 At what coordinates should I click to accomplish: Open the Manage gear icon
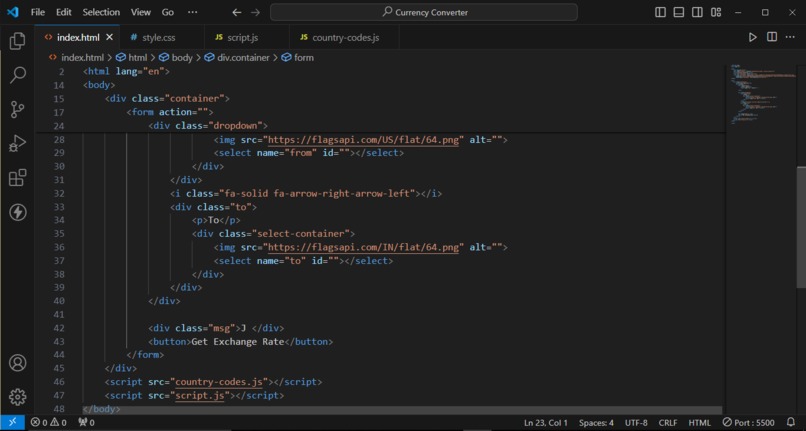(x=17, y=397)
